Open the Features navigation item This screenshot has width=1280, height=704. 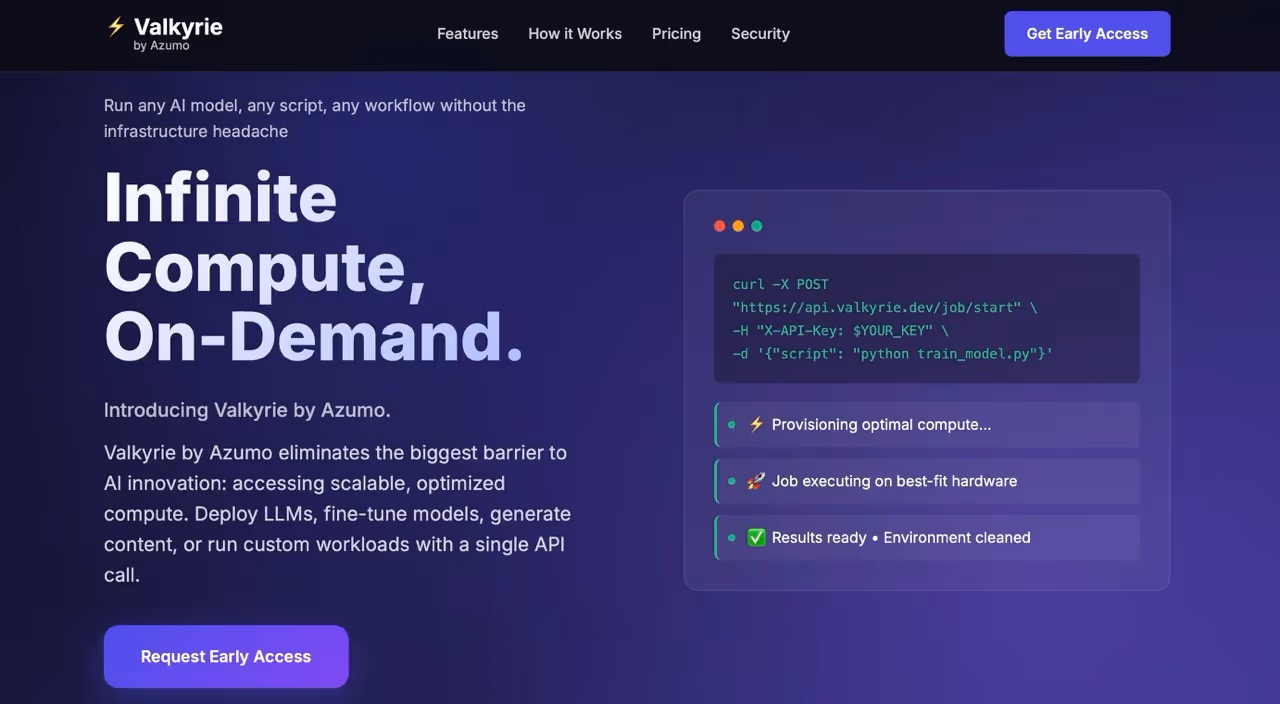(467, 33)
